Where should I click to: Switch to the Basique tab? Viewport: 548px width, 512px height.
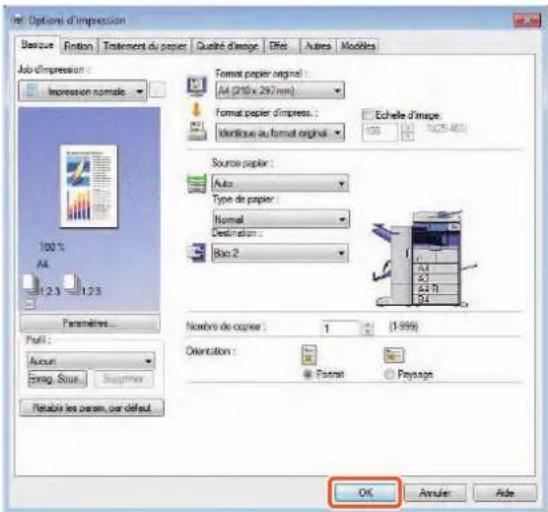click(x=37, y=45)
